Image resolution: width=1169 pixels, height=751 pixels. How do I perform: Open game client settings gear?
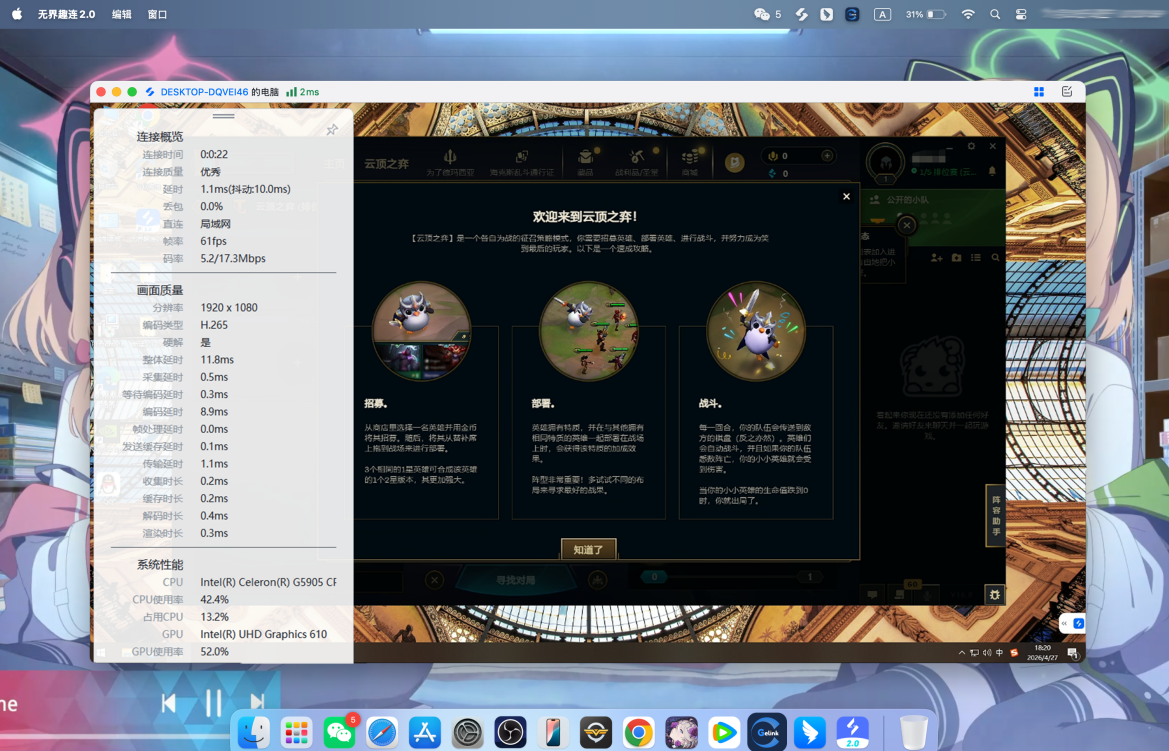[971, 146]
